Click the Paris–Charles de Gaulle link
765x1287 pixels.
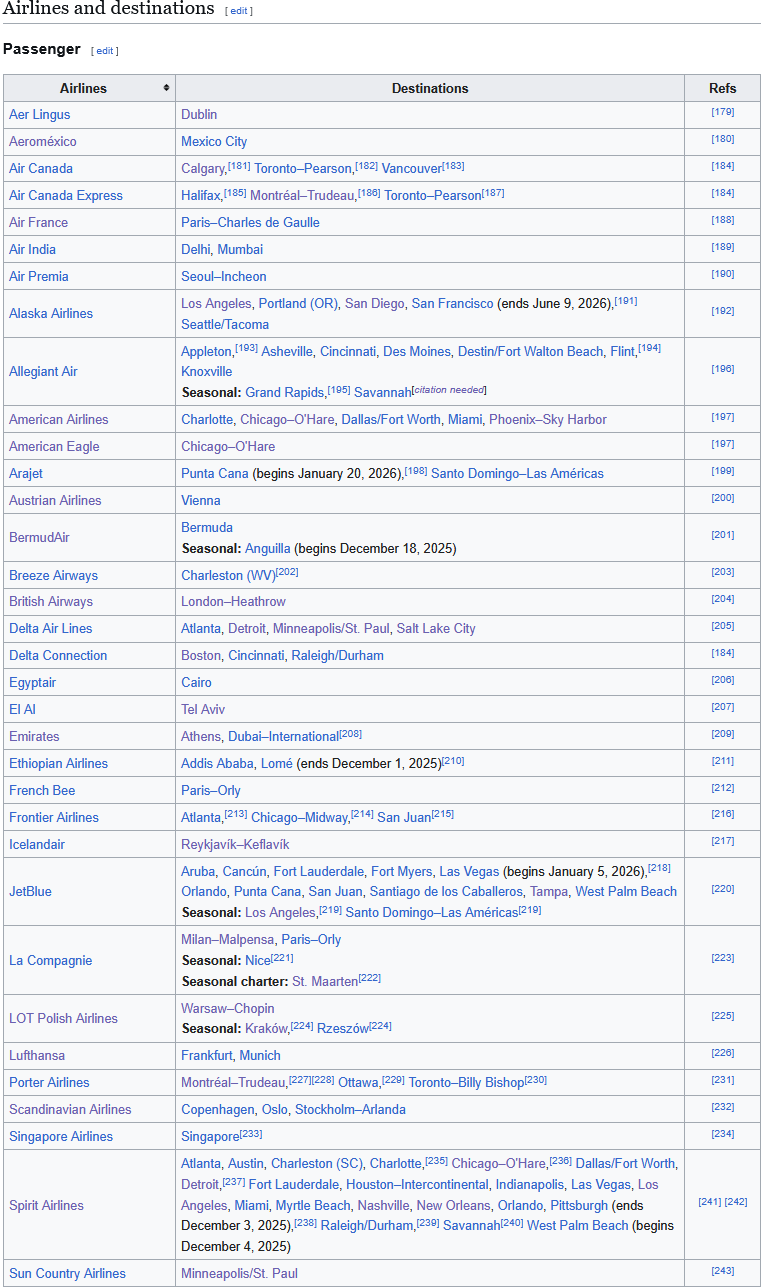[250, 223]
